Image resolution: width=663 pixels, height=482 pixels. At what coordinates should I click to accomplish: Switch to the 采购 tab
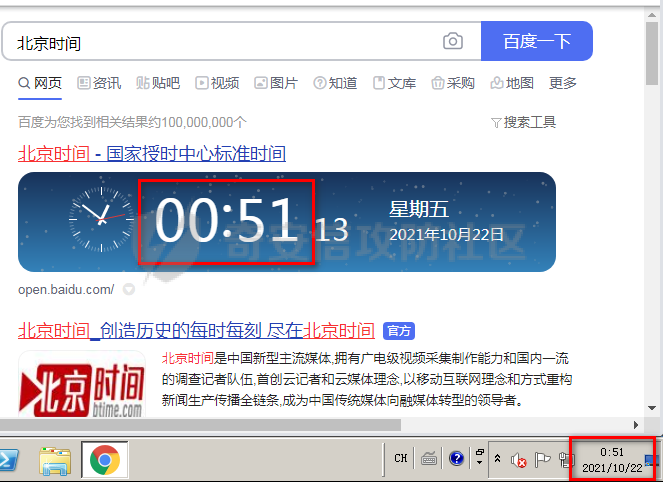pyautogui.click(x=453, y=83)
